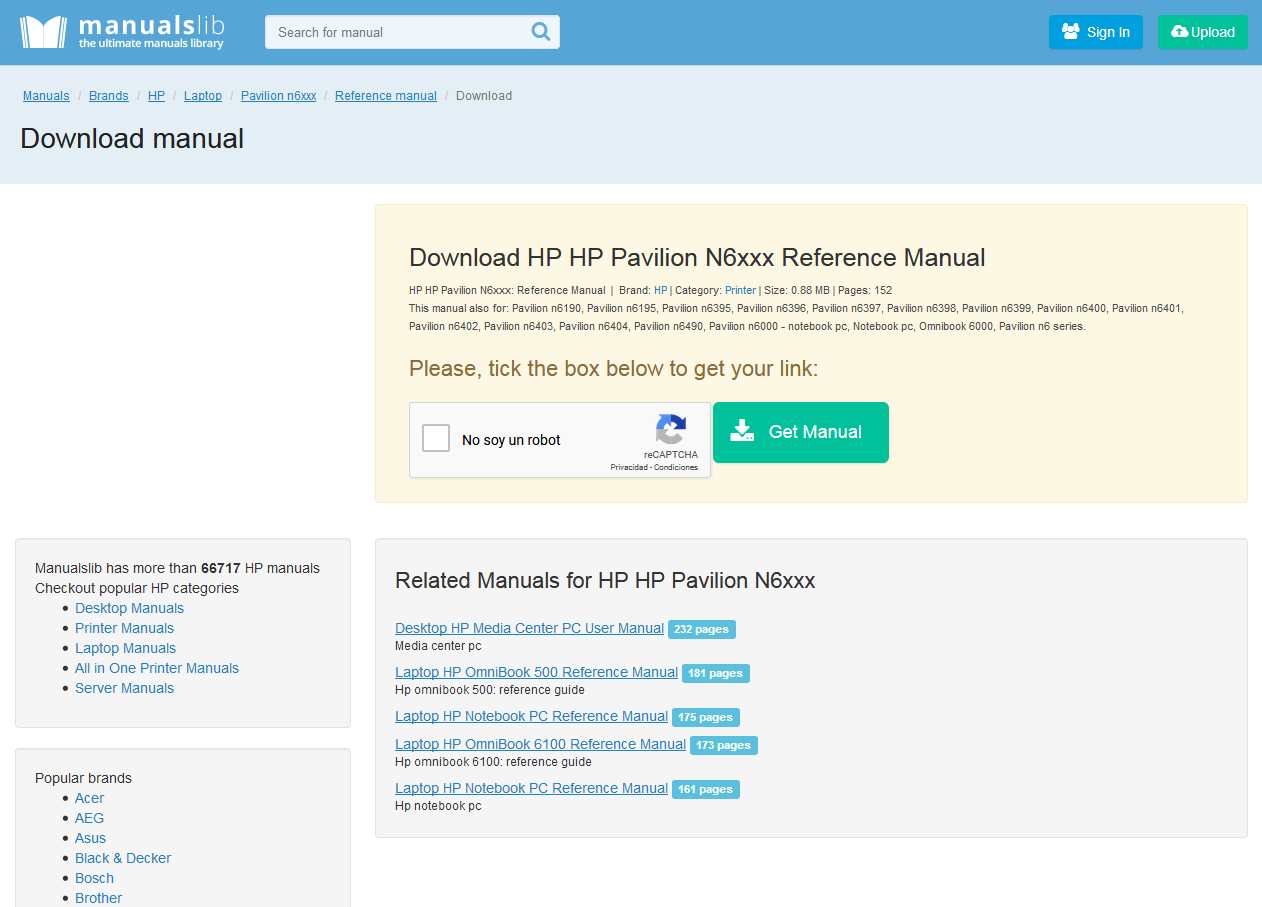This screenshot has width=1262, height=907.
Task: Click the '66717' manuals count
Action: pos(221,568)
